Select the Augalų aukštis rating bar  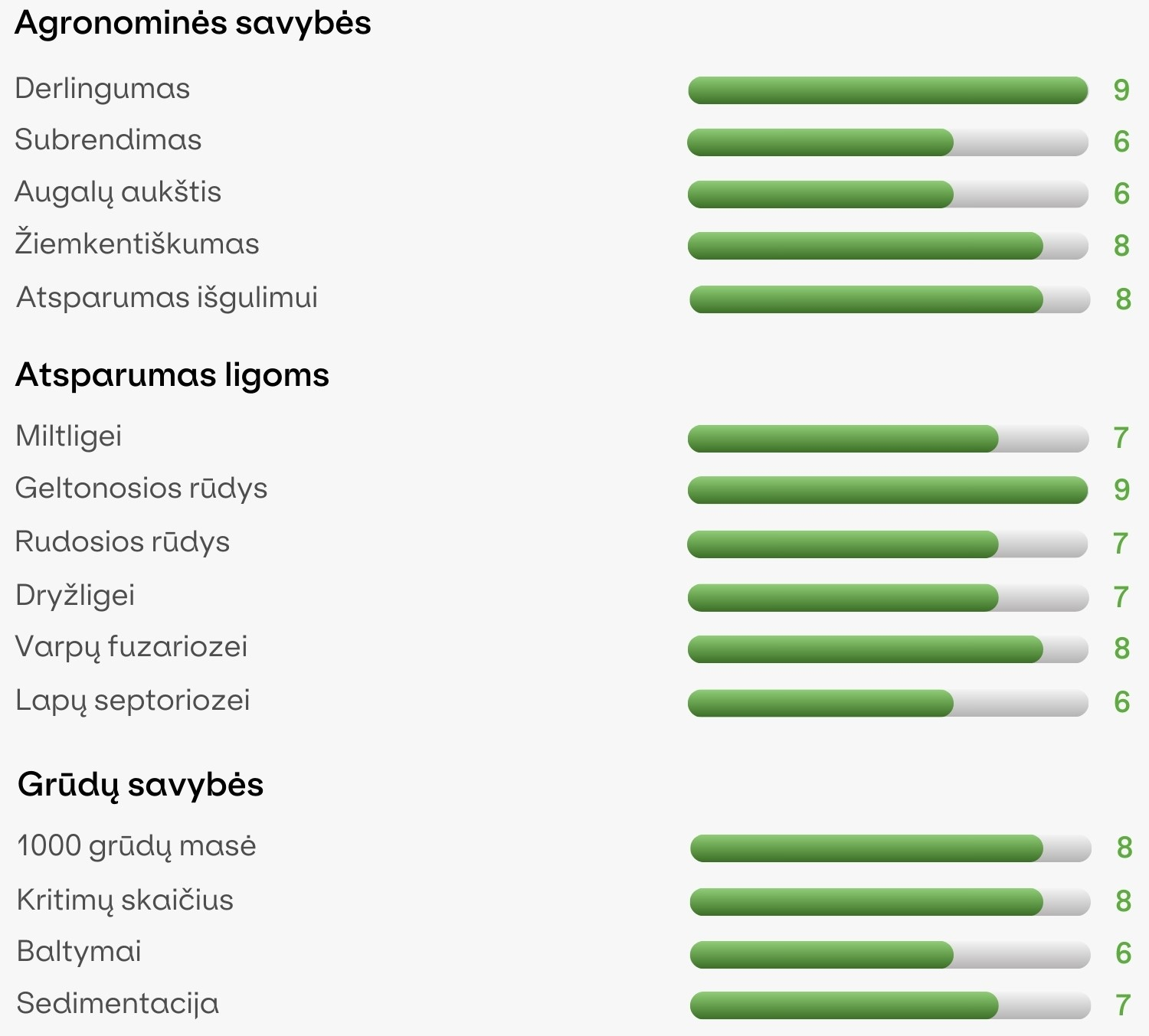[x=888, y=194]
